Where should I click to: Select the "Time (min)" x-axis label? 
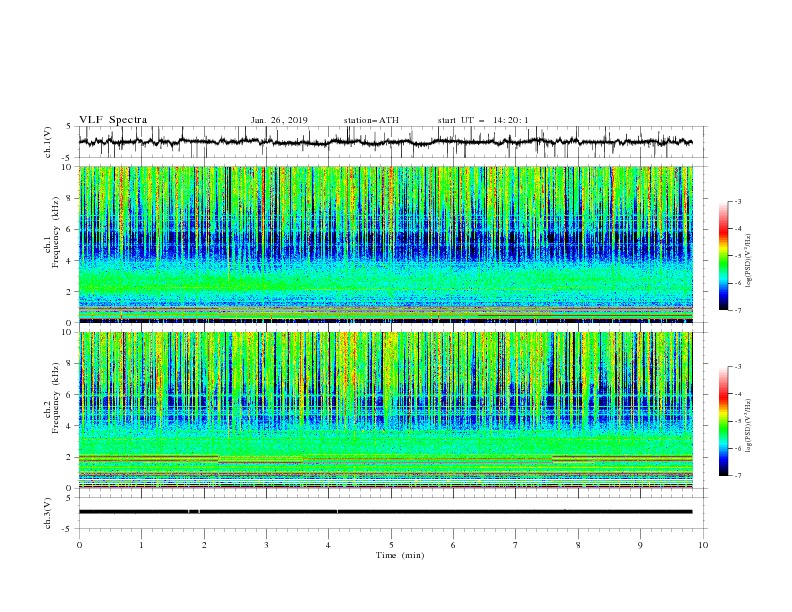(400, 555)
